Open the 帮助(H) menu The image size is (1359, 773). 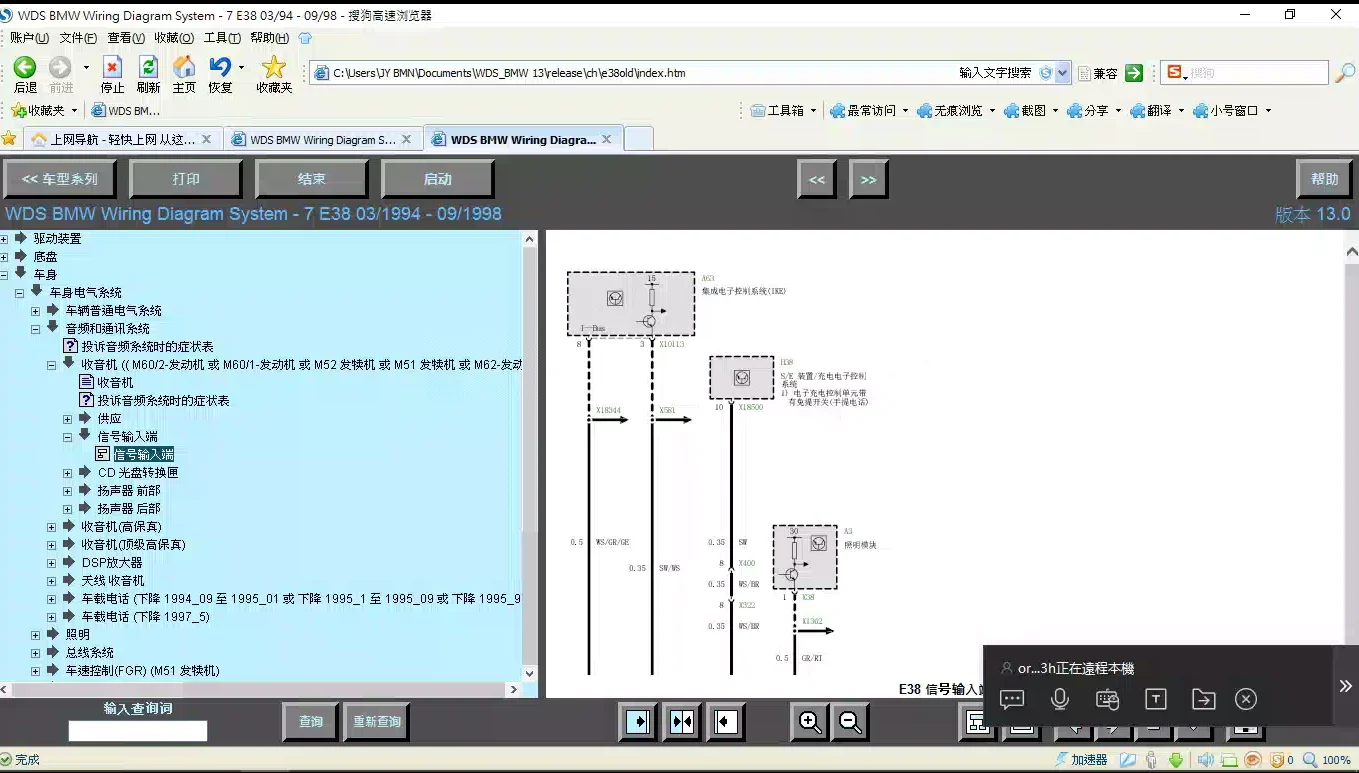tap(270, 38)
